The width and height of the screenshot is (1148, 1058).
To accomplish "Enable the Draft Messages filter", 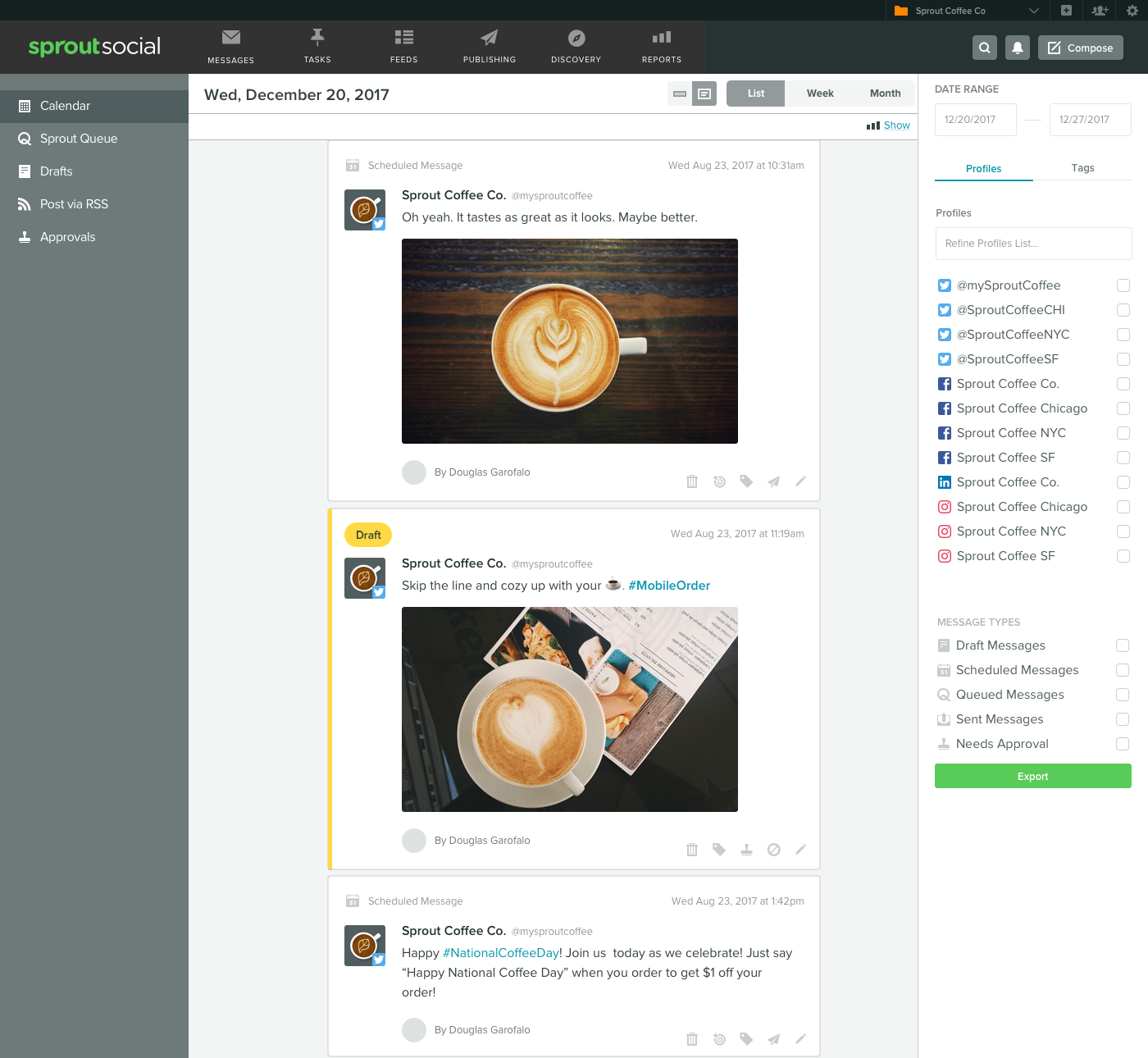I will click(x=1123, y=645).
